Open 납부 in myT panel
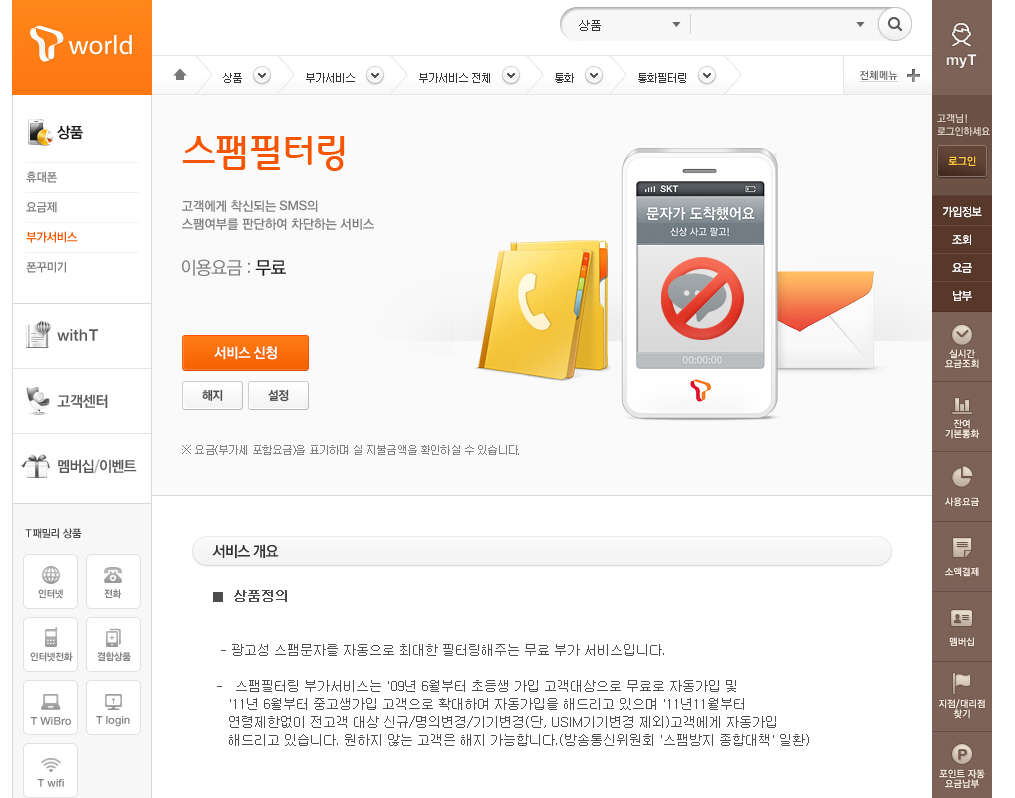 [961, 296]
